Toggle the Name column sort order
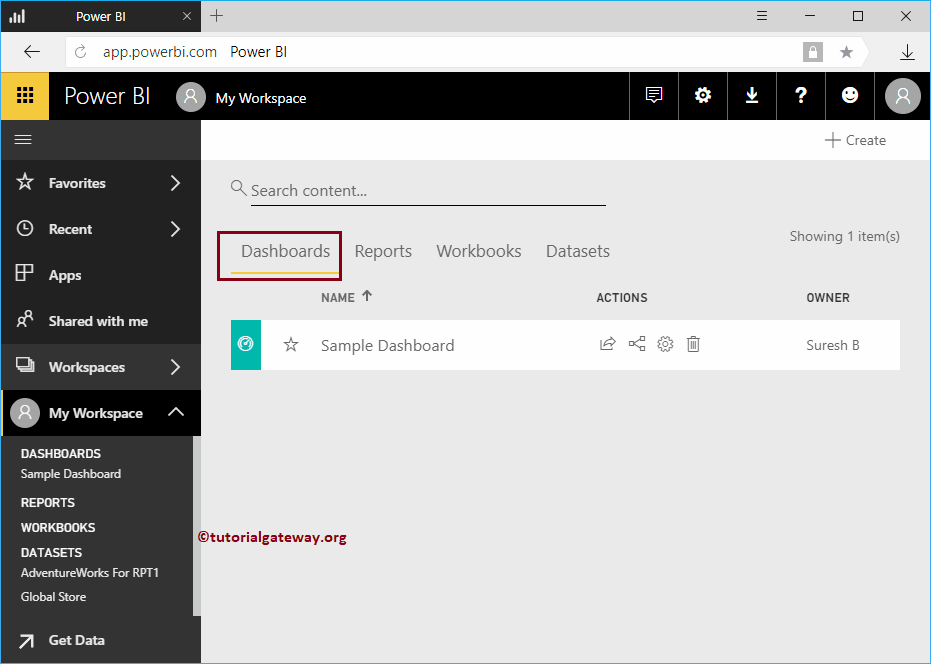The image size is (931, 664). click(346, 297)
